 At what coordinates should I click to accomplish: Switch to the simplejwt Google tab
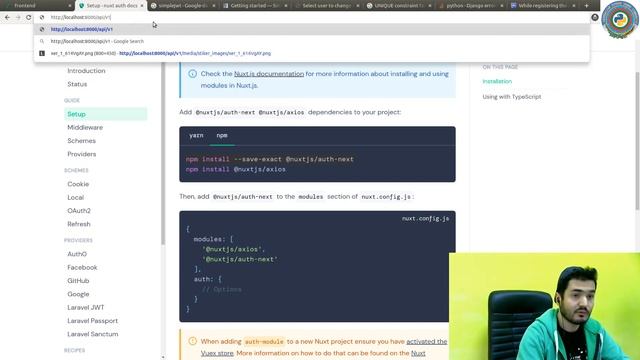point(182,6)
